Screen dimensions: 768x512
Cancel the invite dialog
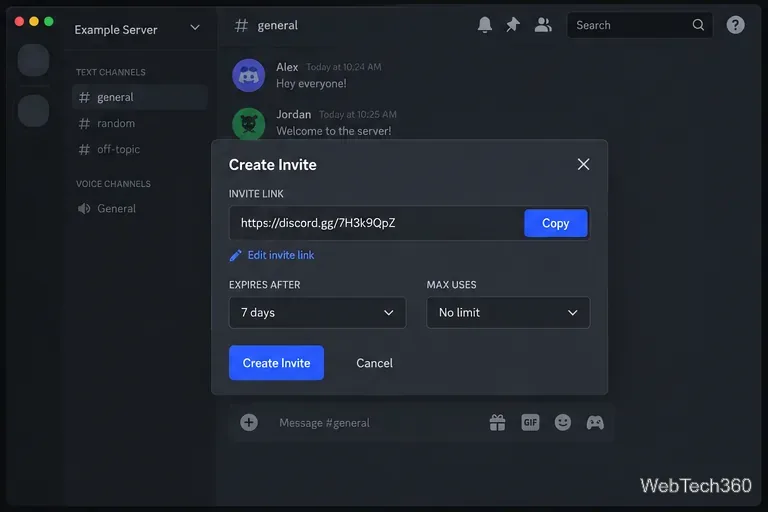(374, 363)
